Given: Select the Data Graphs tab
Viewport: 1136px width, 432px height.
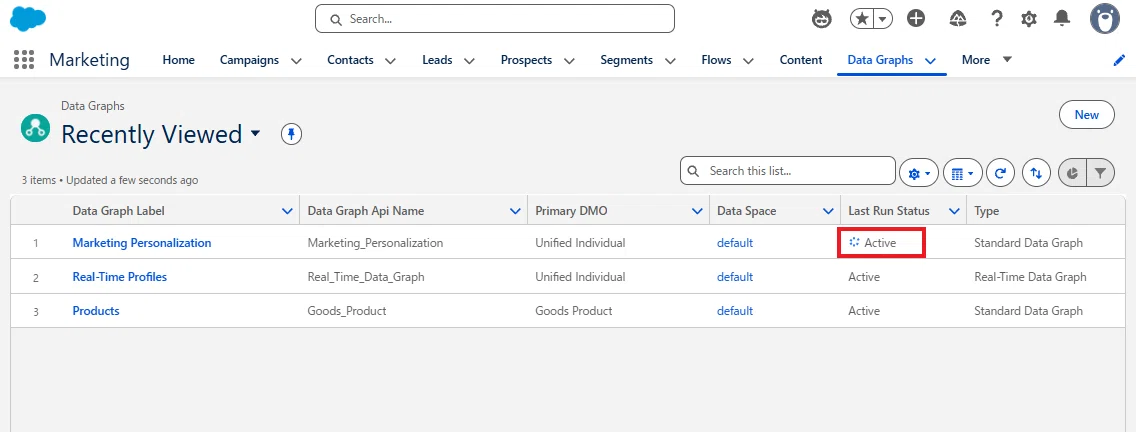Looking at the screenshot, I should coord(880,60).
